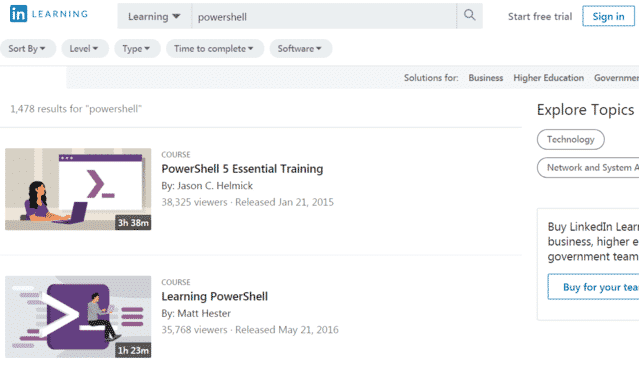Viewport: 639px width, 366px height.
Task: Click Start free trial link
Action: pos(540,17)
